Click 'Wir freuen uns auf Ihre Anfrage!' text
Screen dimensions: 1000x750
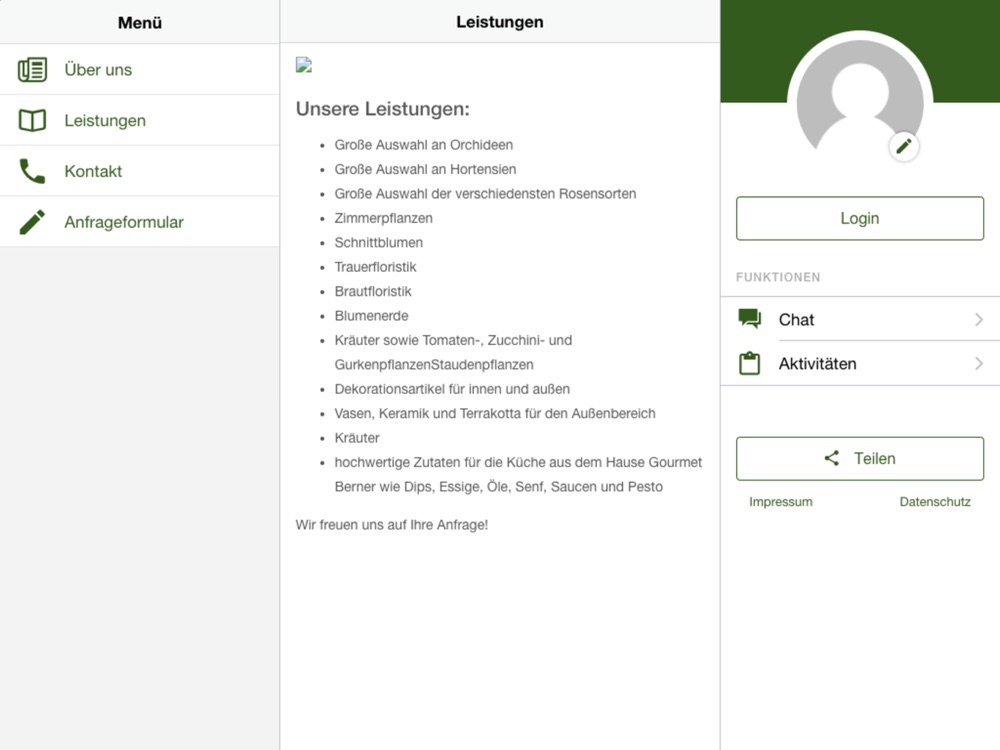pos(392,525)
